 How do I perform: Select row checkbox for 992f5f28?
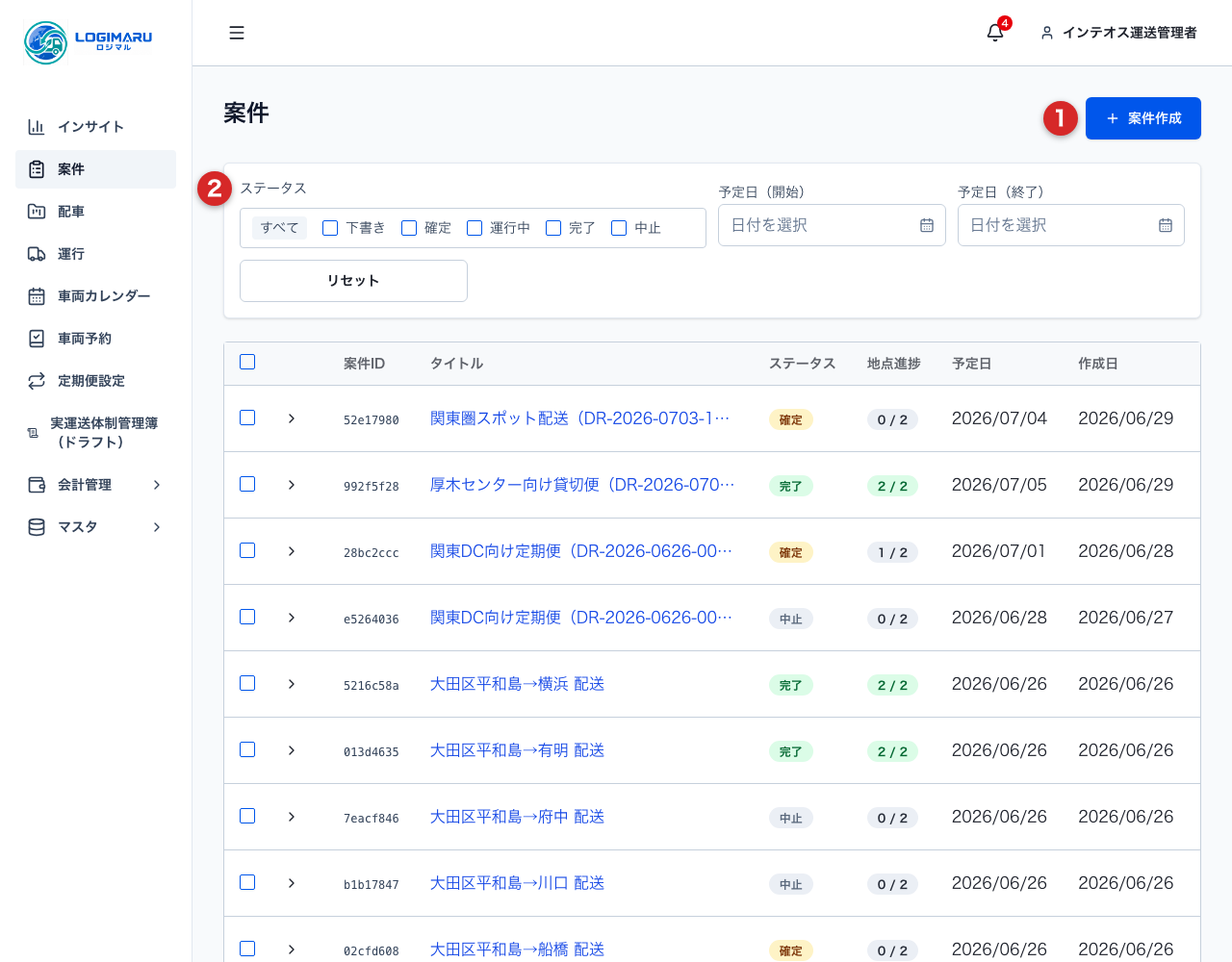[247, 484]
